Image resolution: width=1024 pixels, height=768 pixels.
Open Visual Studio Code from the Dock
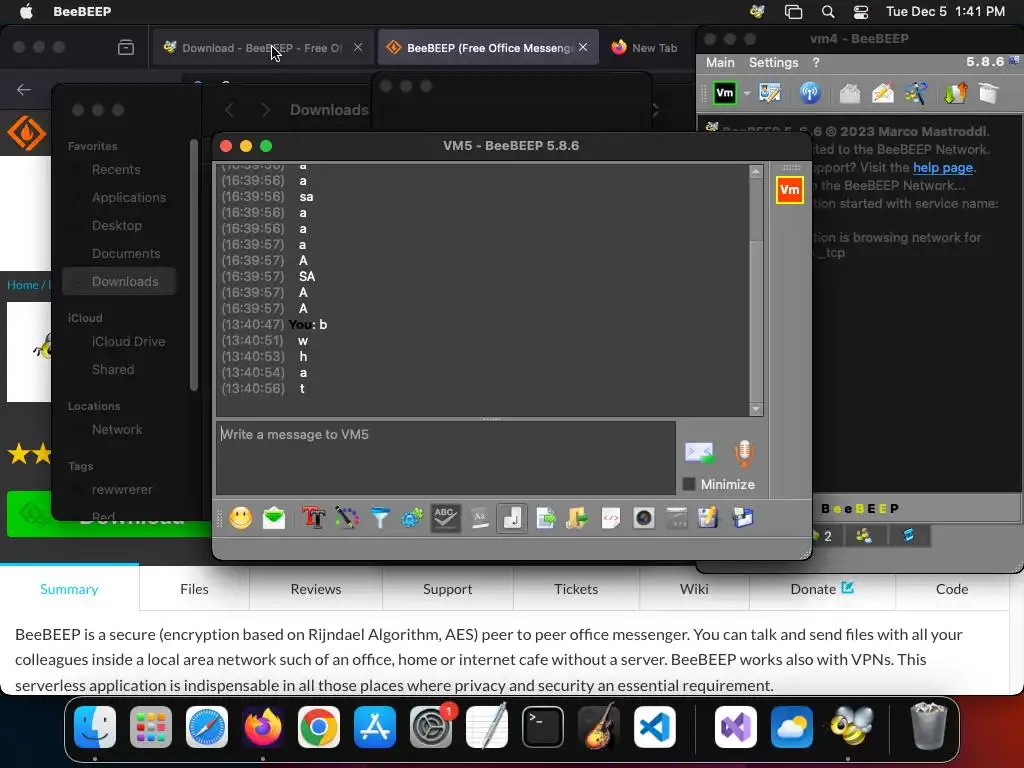pyautogui.click(x=654, y=727)
